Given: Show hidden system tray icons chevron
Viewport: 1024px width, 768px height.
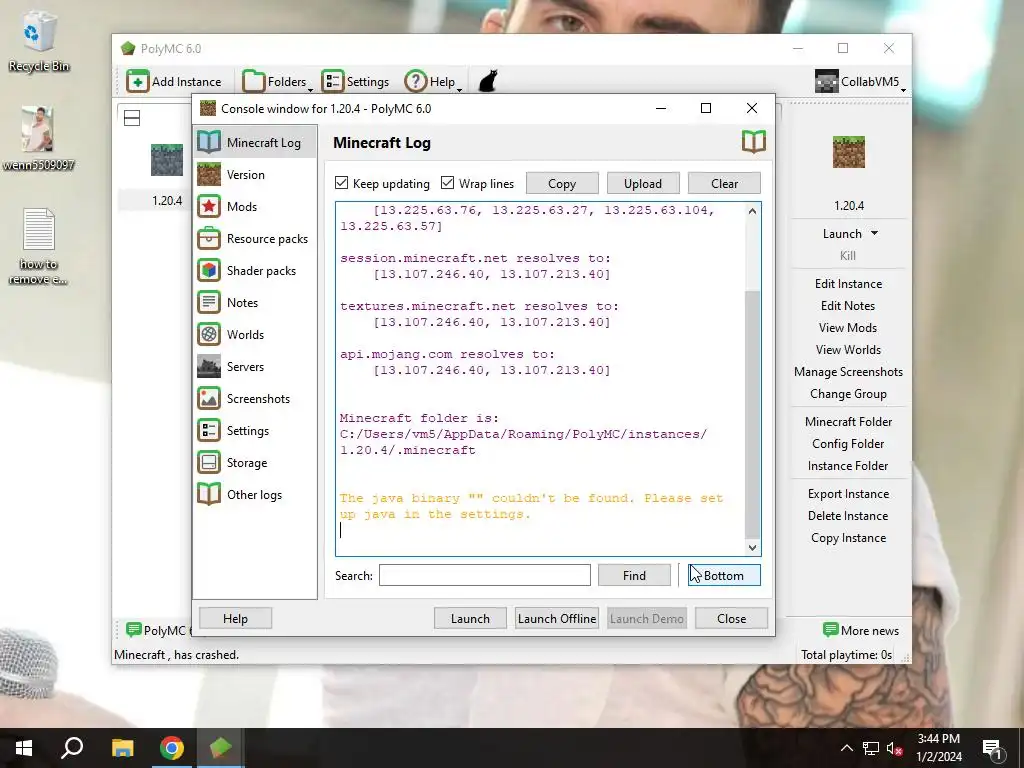Looking at the screenshot, I should click(x=846, y=748).
